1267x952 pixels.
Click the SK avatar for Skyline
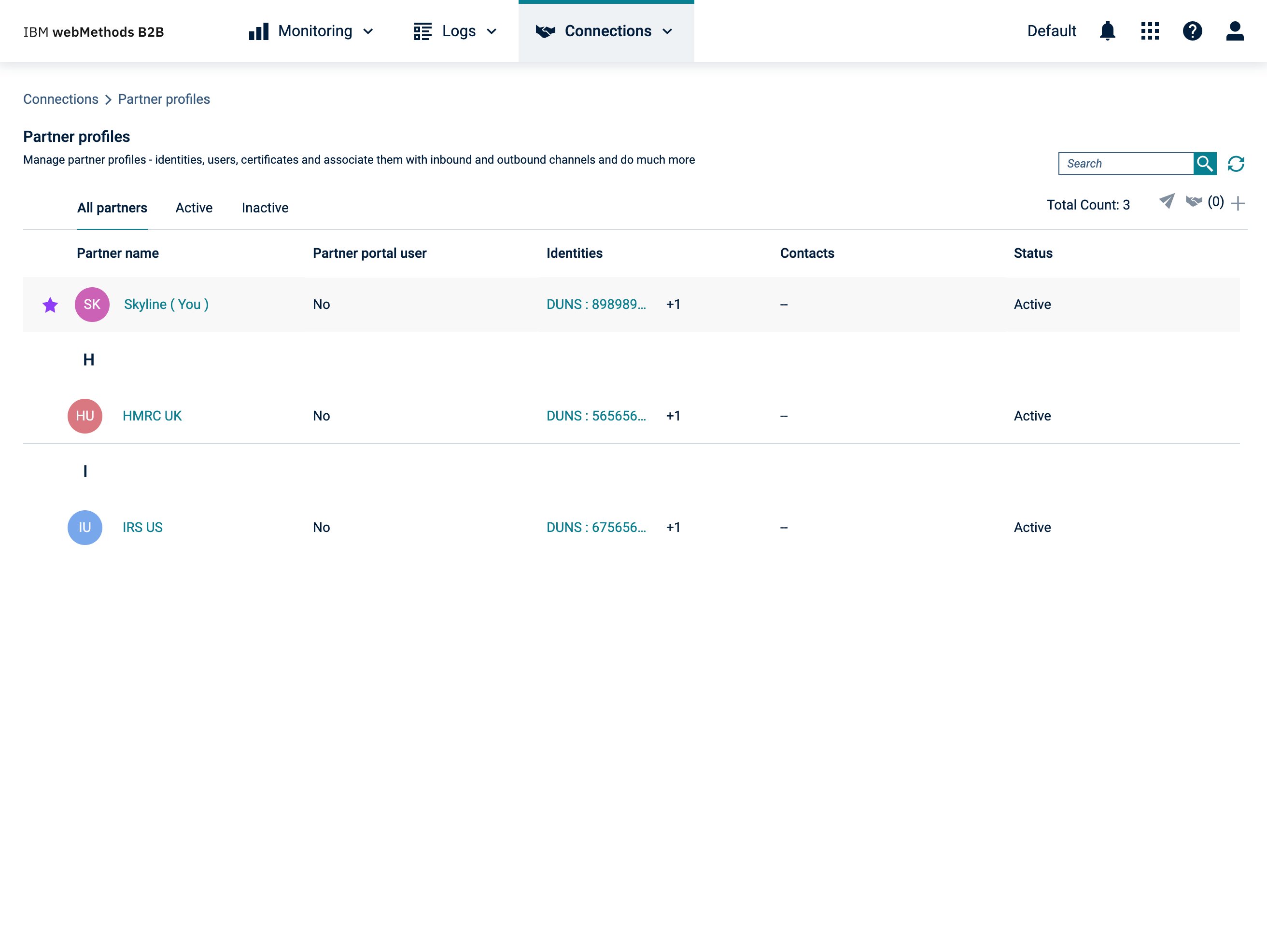click(x=92, y=305)
